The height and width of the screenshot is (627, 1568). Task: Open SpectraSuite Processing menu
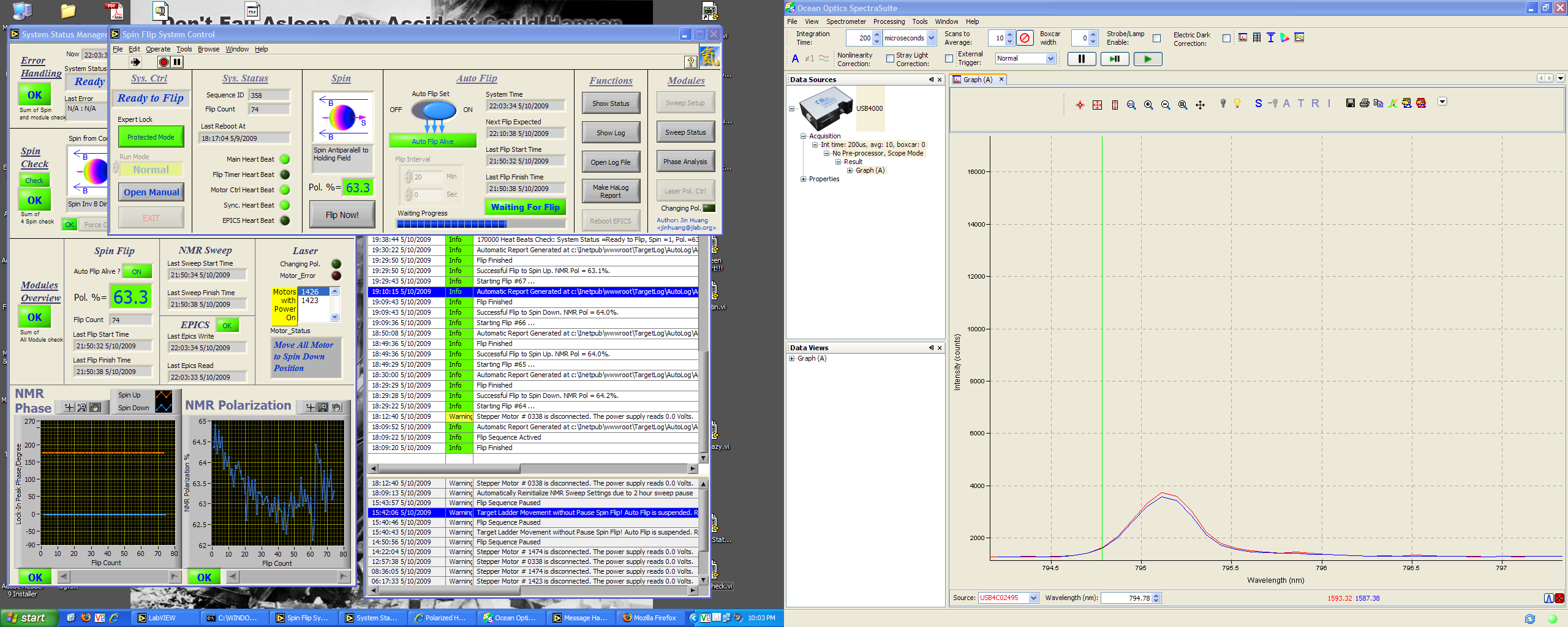889,21
